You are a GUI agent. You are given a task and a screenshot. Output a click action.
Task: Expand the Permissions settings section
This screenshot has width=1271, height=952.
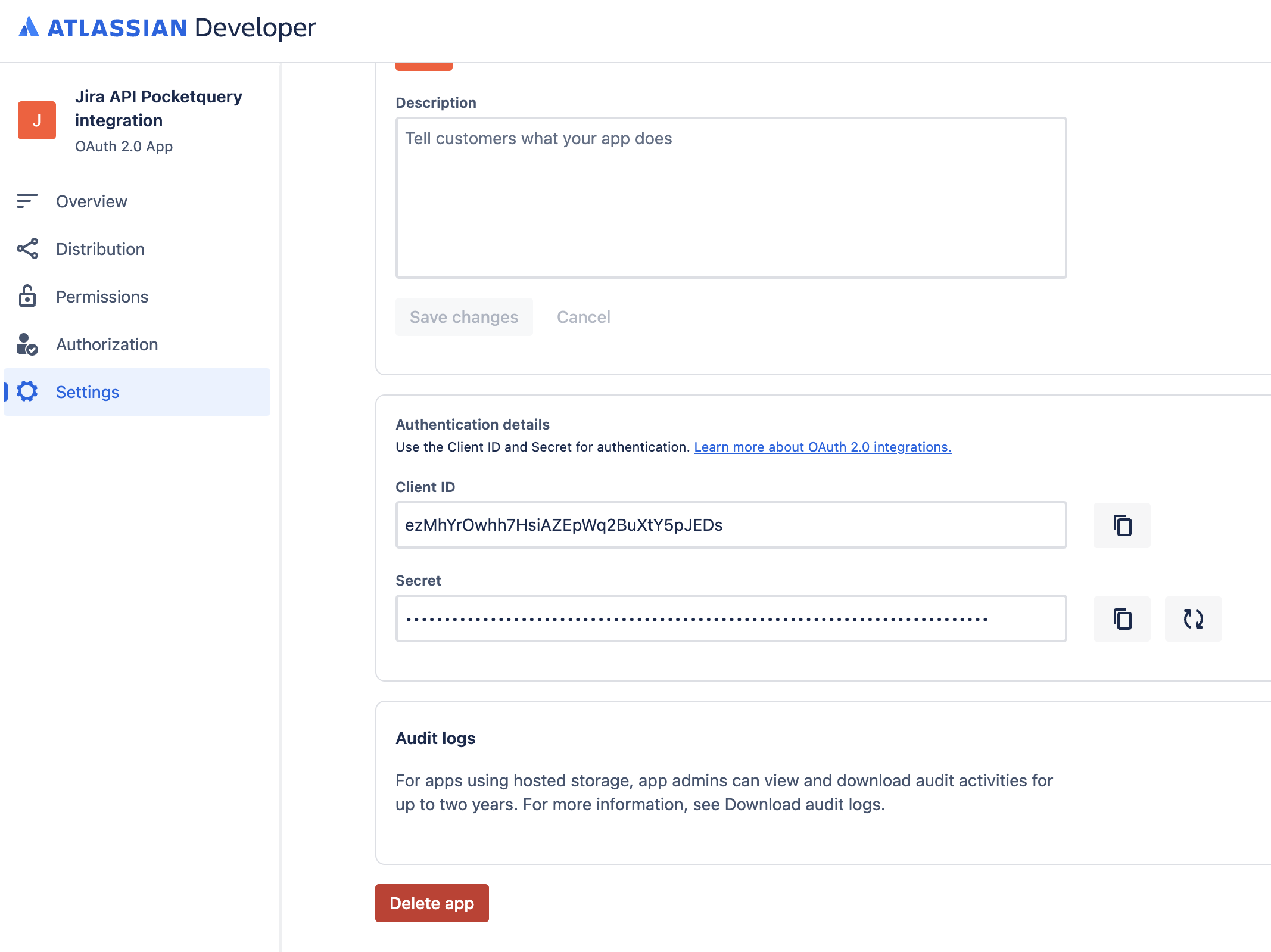tap(102, 296)
